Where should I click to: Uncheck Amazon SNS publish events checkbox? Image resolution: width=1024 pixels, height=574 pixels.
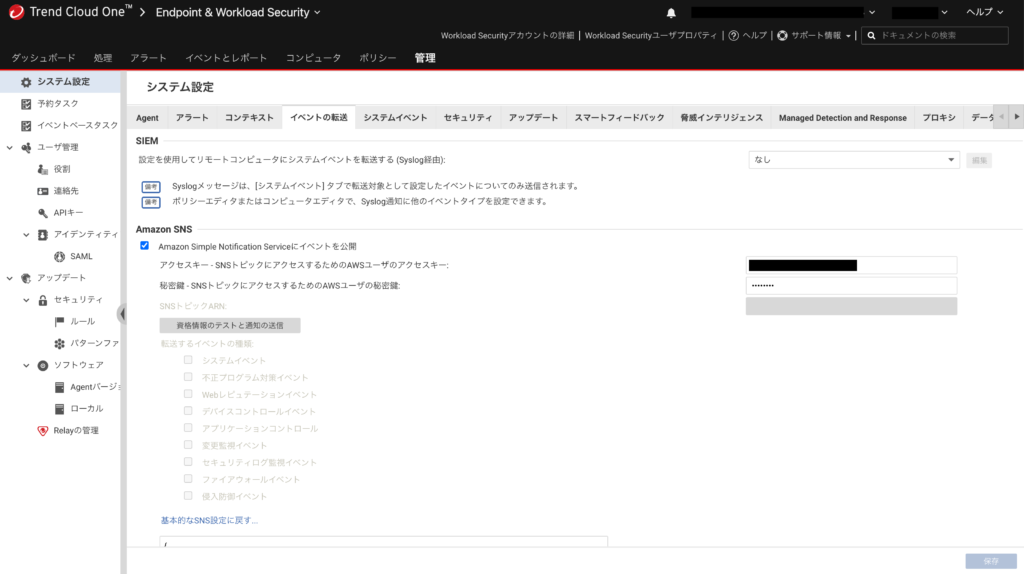pos(144,246)
